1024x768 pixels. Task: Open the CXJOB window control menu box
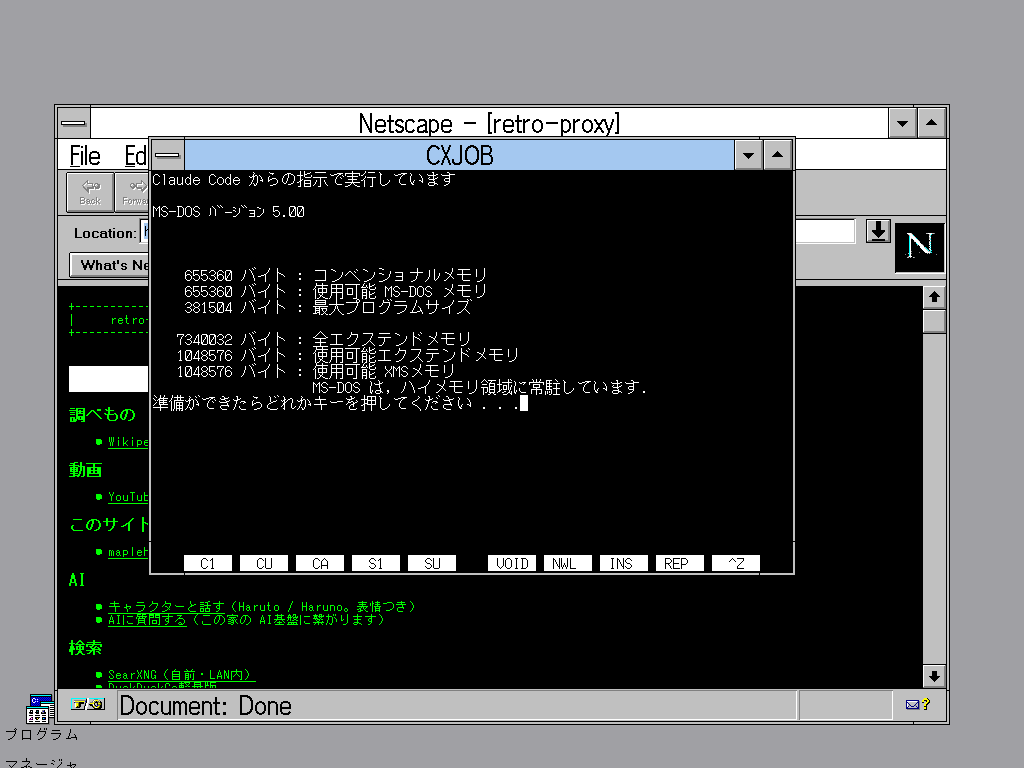pyautogui.click(x=168, y=155)
